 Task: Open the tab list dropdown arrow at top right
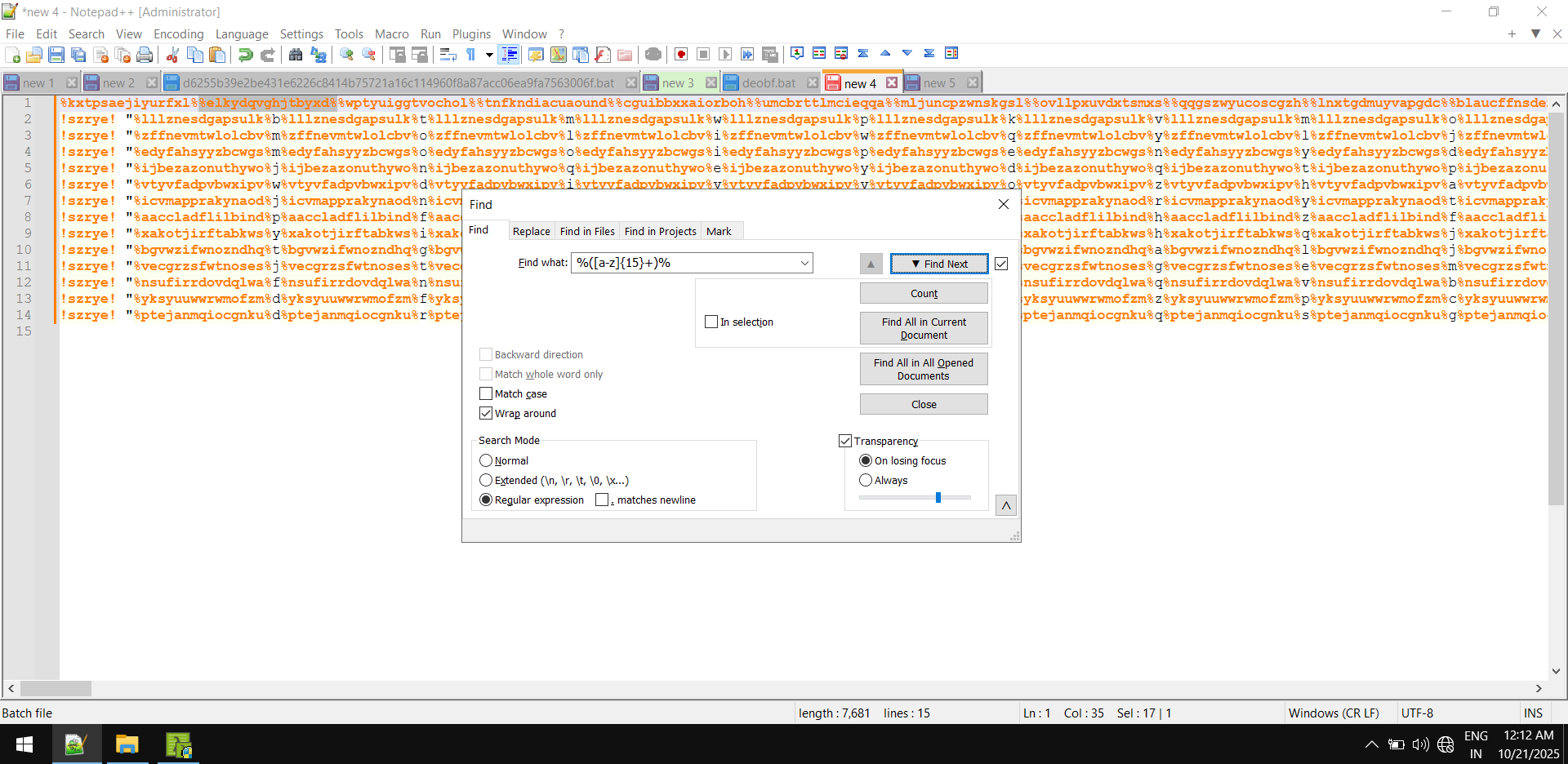coord(1535,33)
